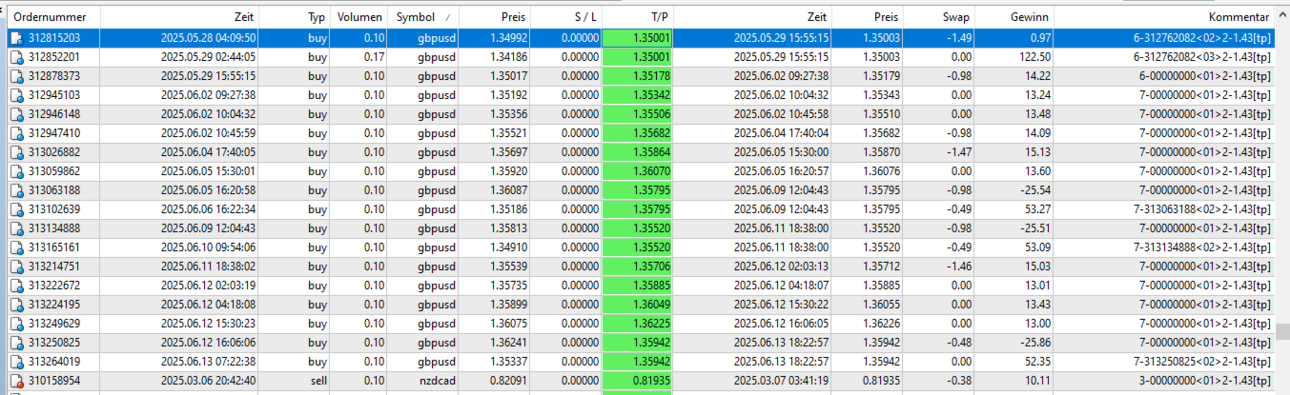This screenshot has height=395, width=1290.
Task: Click comment 6-312762082<03>2-1.43[tp]
Action: click(x=1202, y=57)
